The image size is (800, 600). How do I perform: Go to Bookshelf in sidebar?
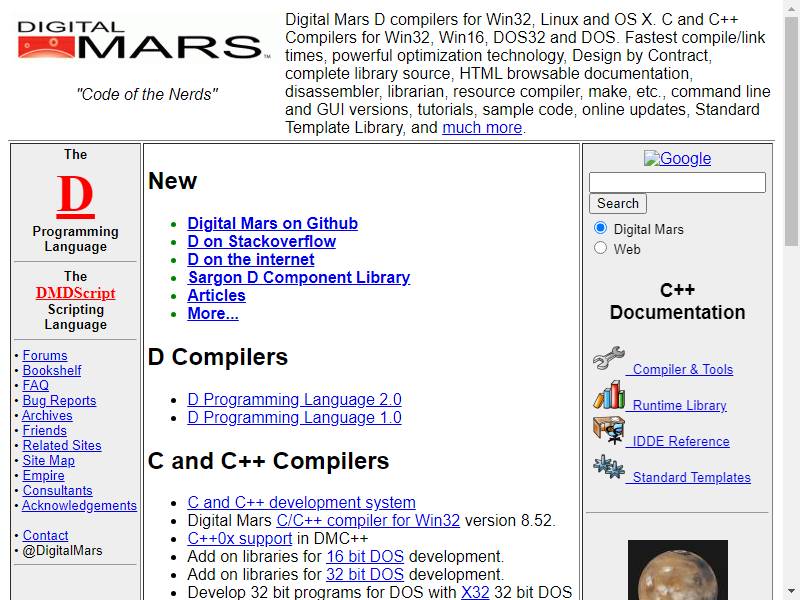[52, 370]
